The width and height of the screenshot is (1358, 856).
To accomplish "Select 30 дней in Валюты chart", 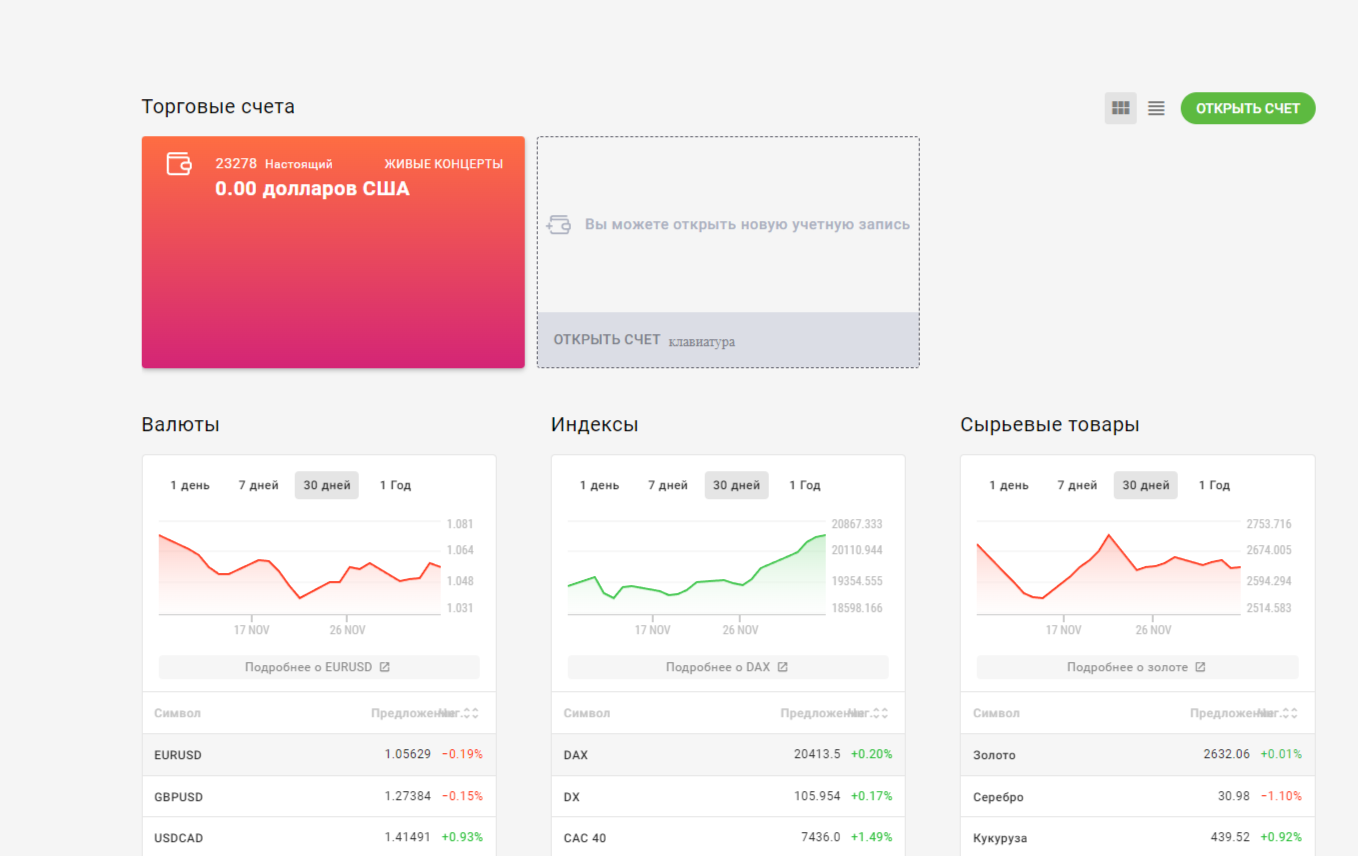I will coord(327,485).
